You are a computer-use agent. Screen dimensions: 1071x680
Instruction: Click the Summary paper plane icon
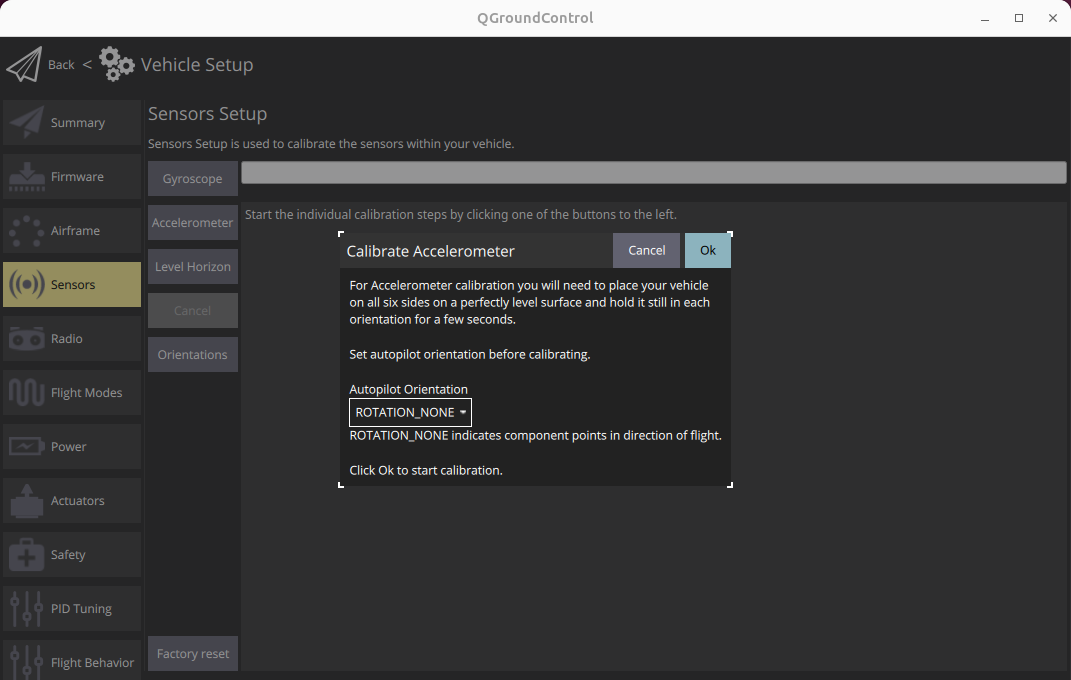(x=27, y=123)
